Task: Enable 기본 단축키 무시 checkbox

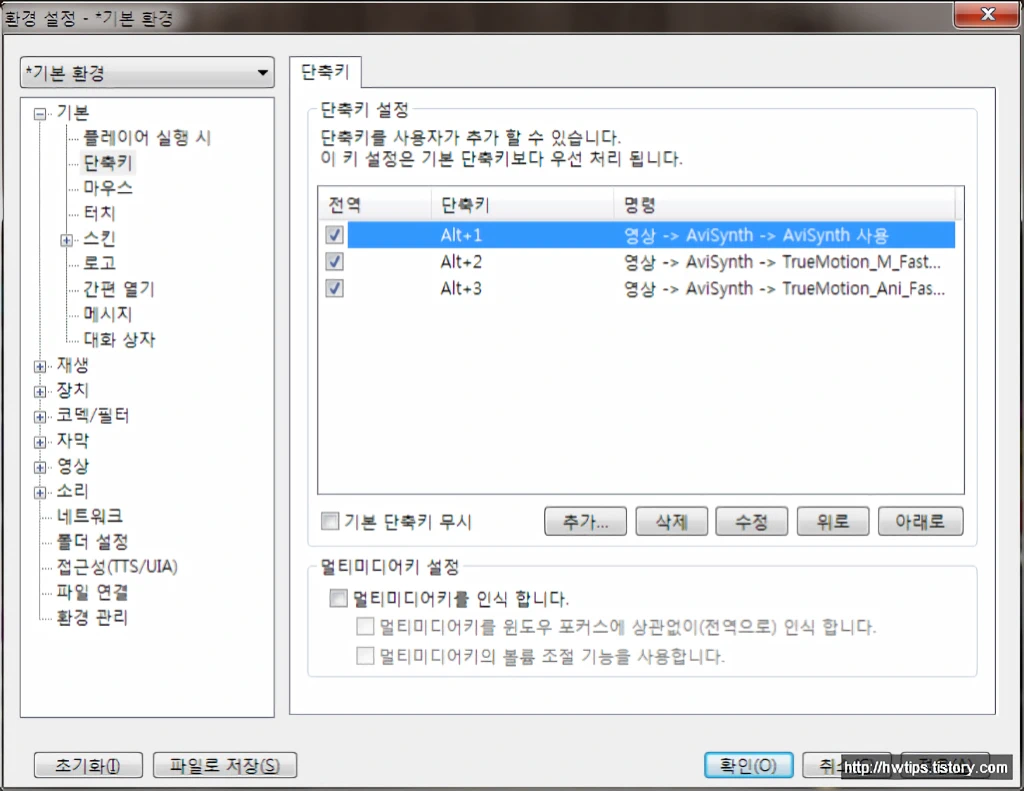Action: click(330, 521)
